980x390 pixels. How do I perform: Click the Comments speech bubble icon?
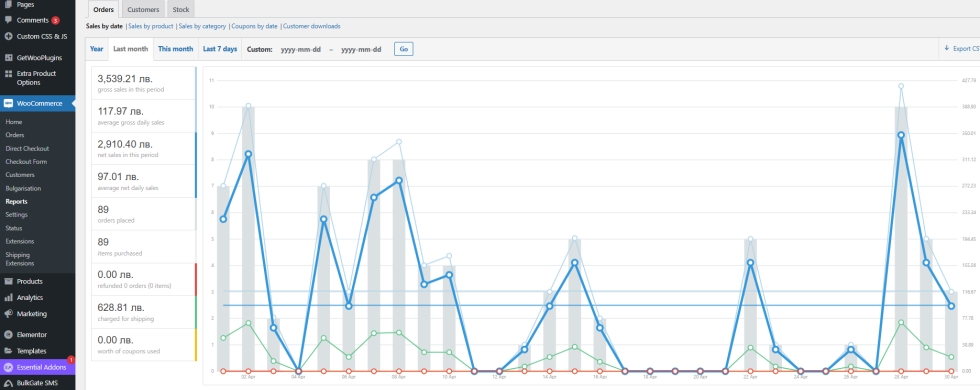8,20
